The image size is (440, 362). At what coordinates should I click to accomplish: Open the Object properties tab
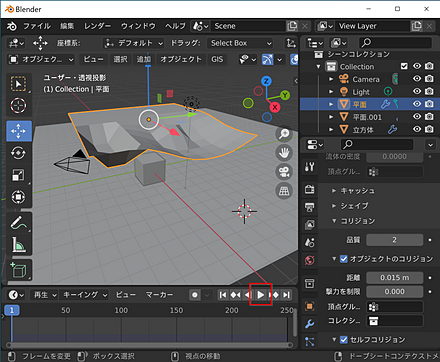point(309,306)
